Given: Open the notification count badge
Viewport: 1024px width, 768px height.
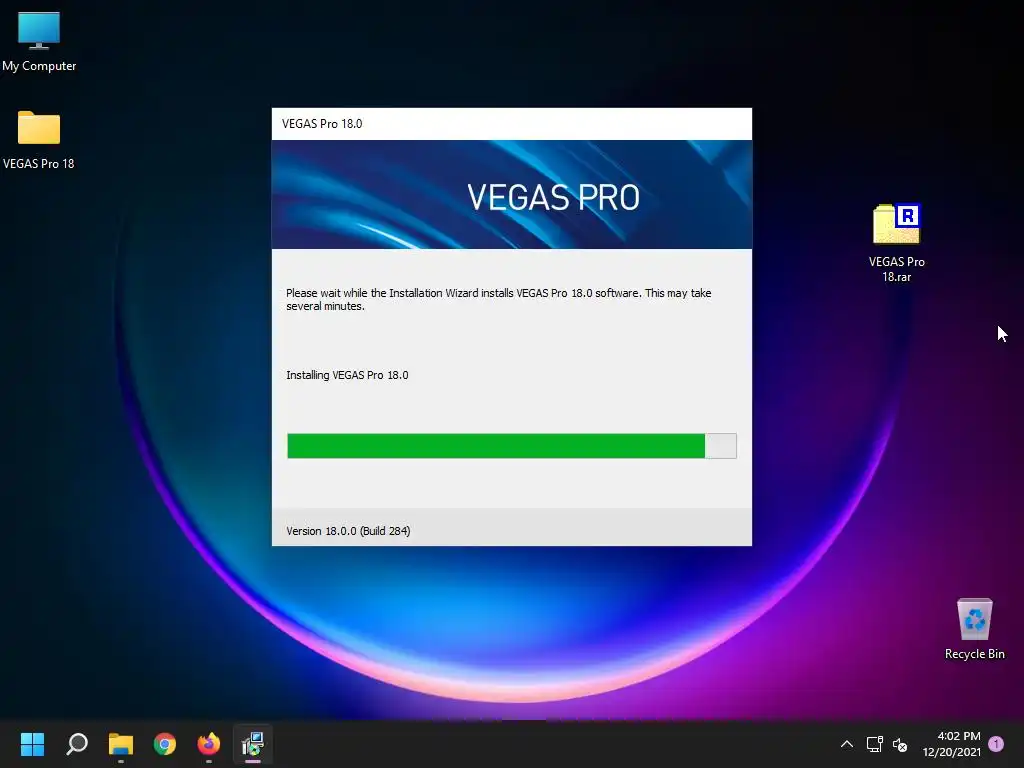Looking at the screenshot, I should pos(996,744).
